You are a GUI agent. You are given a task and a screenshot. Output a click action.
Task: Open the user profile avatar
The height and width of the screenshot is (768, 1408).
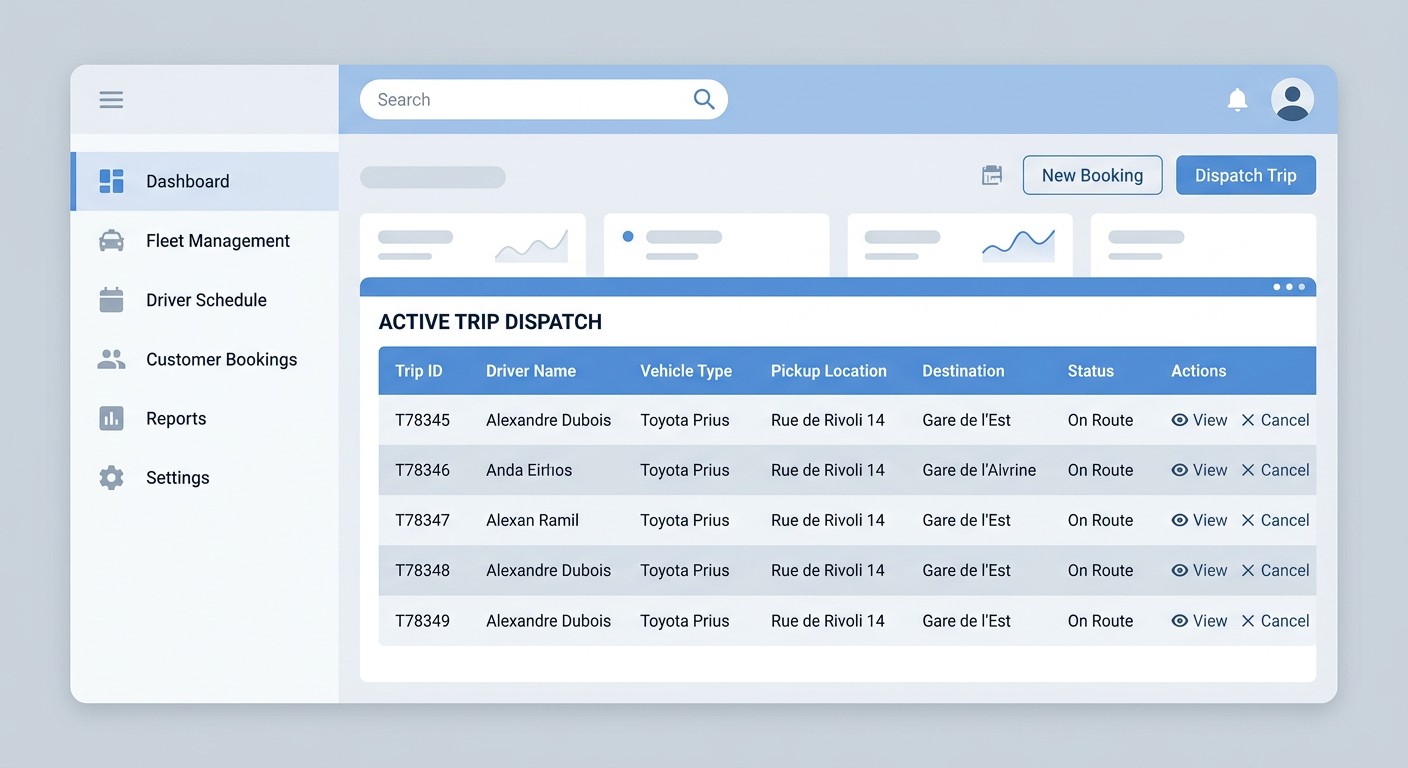point(1292,99)
